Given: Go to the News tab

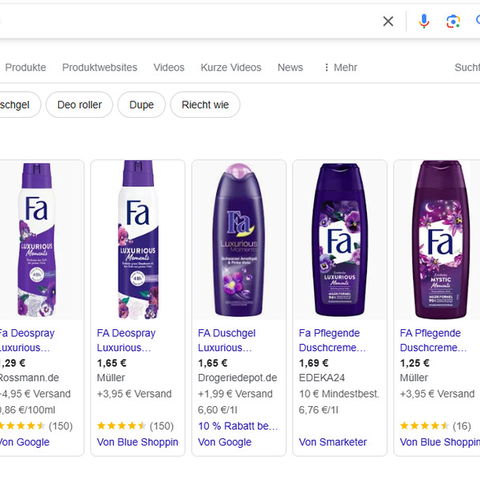Looking at the screenshot, I should [x=290, y=67].
